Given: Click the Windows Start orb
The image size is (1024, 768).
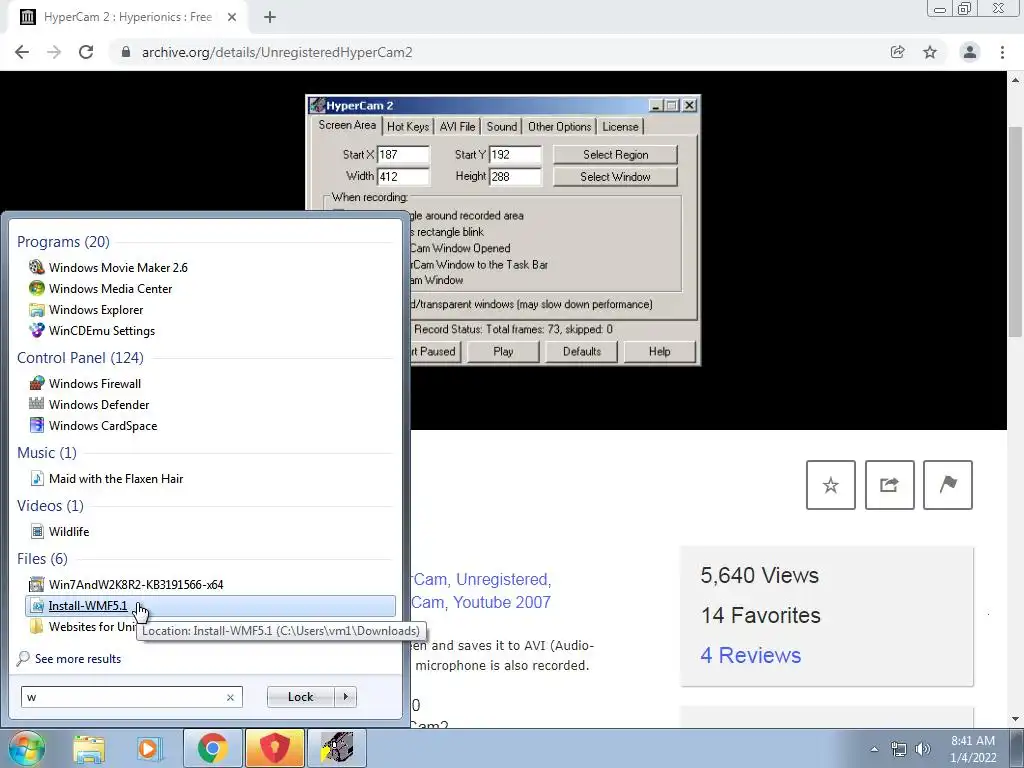Looking at the screenshot, I should 27,748.
